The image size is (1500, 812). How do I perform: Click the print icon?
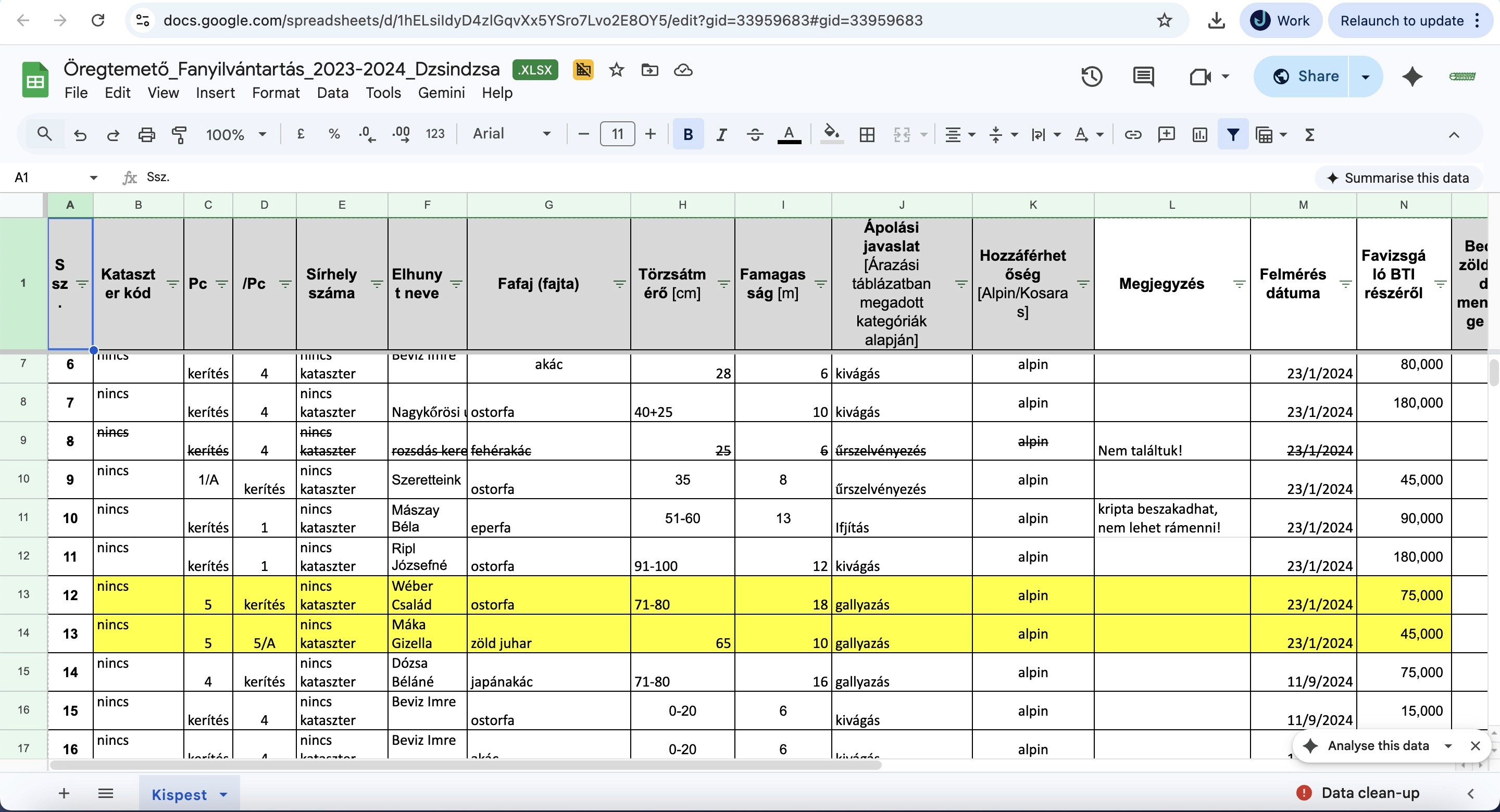(146, 135)
